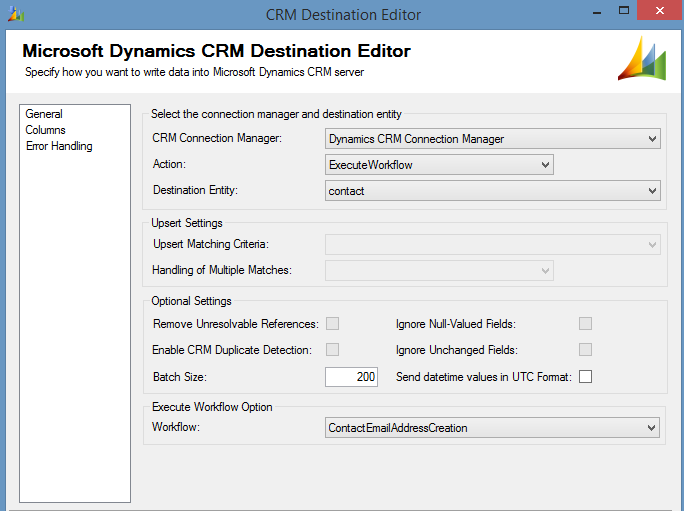684x511 pixels.
Task: Open the General settings page
Action: pos(44,114)
